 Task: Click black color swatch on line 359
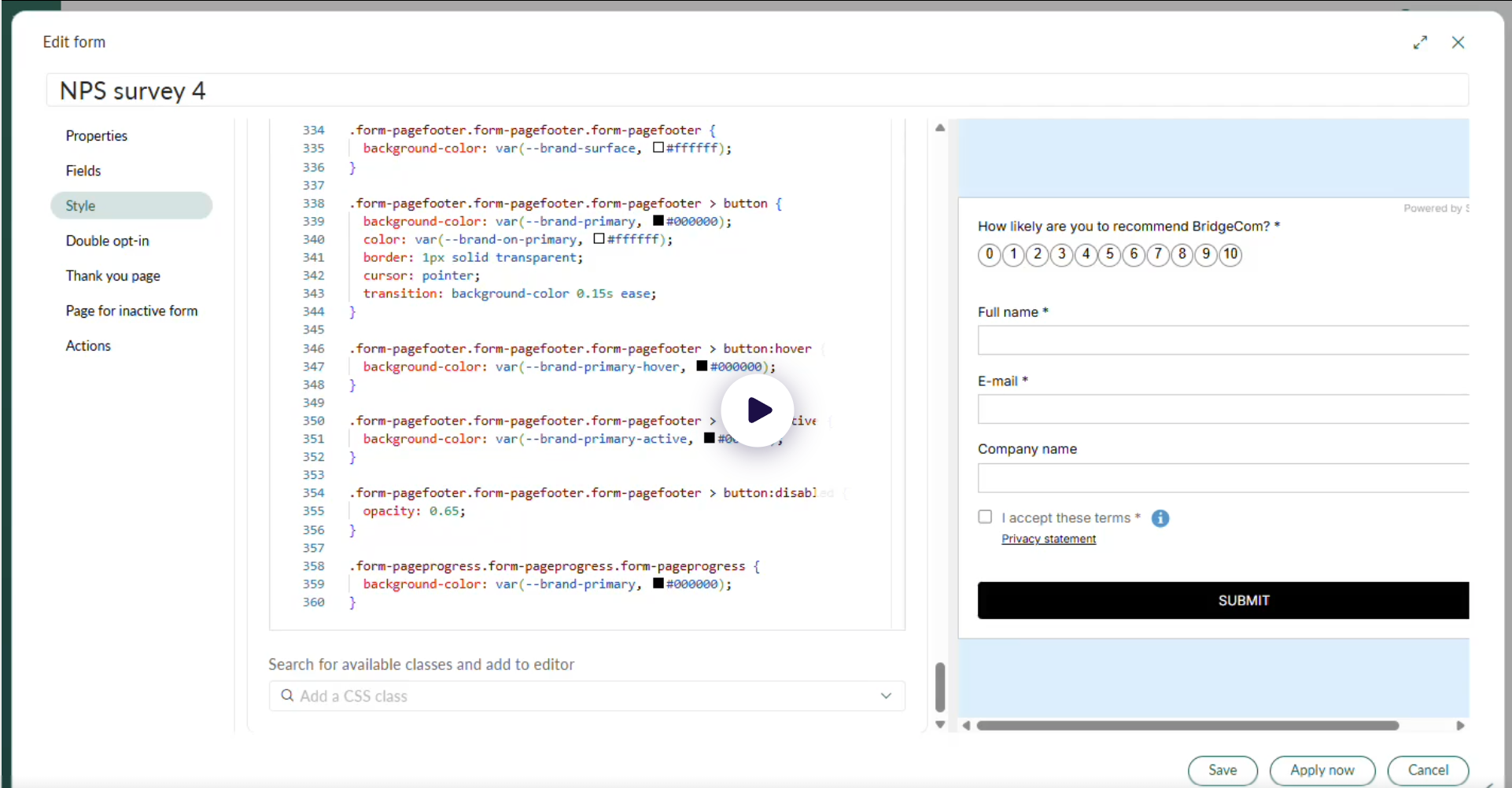(658, 583)
